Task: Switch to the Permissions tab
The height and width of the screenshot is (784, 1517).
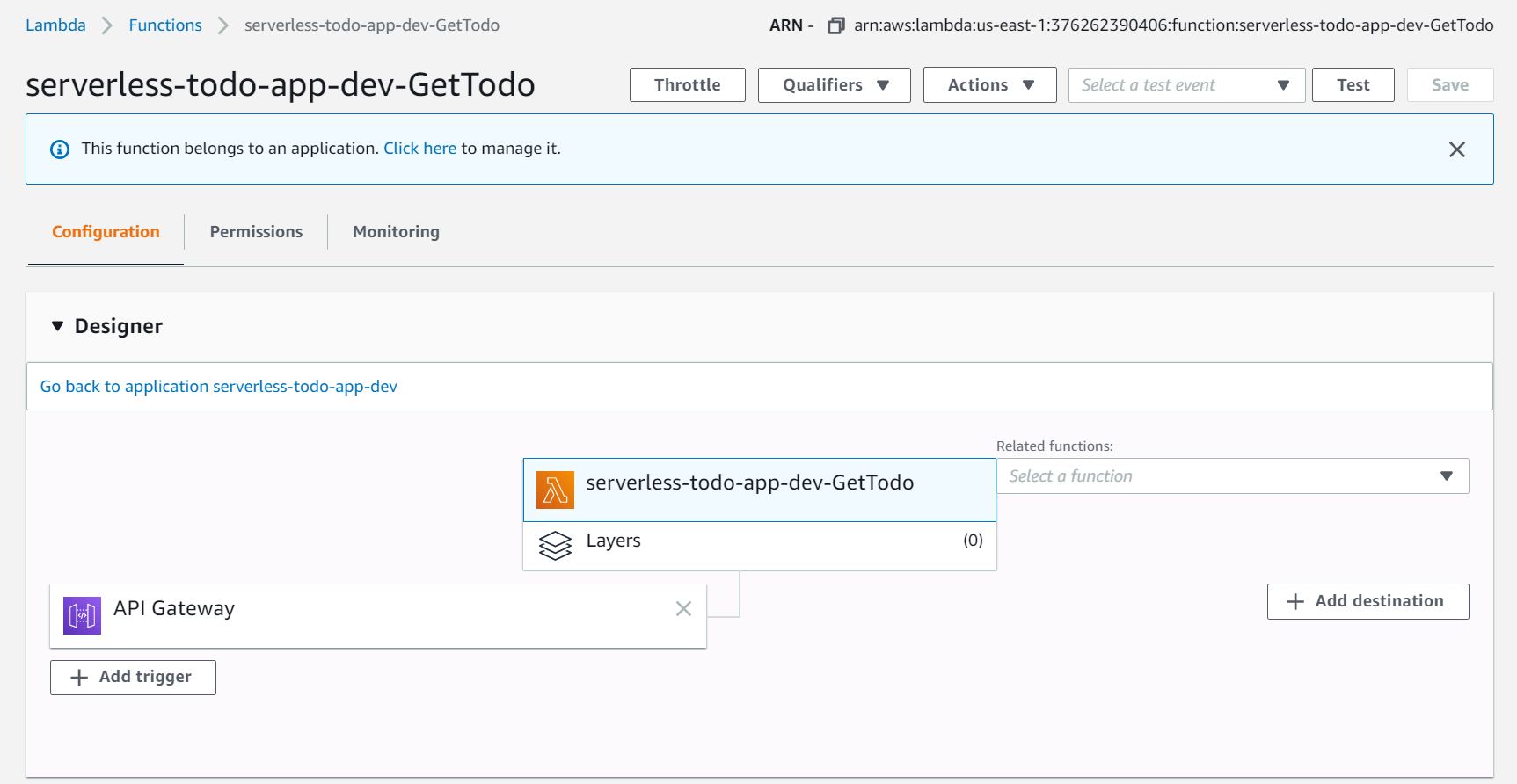Action: point(256,232)
